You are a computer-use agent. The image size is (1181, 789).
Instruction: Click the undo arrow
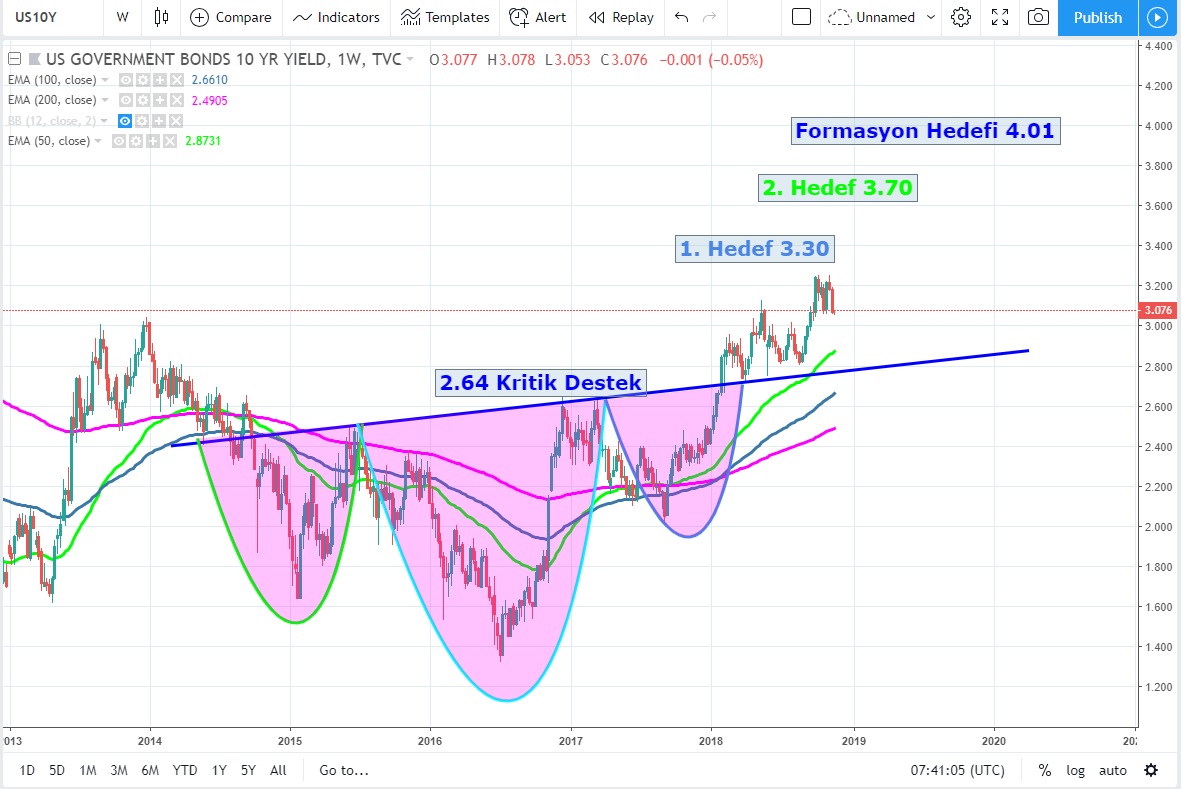(682, 17)
